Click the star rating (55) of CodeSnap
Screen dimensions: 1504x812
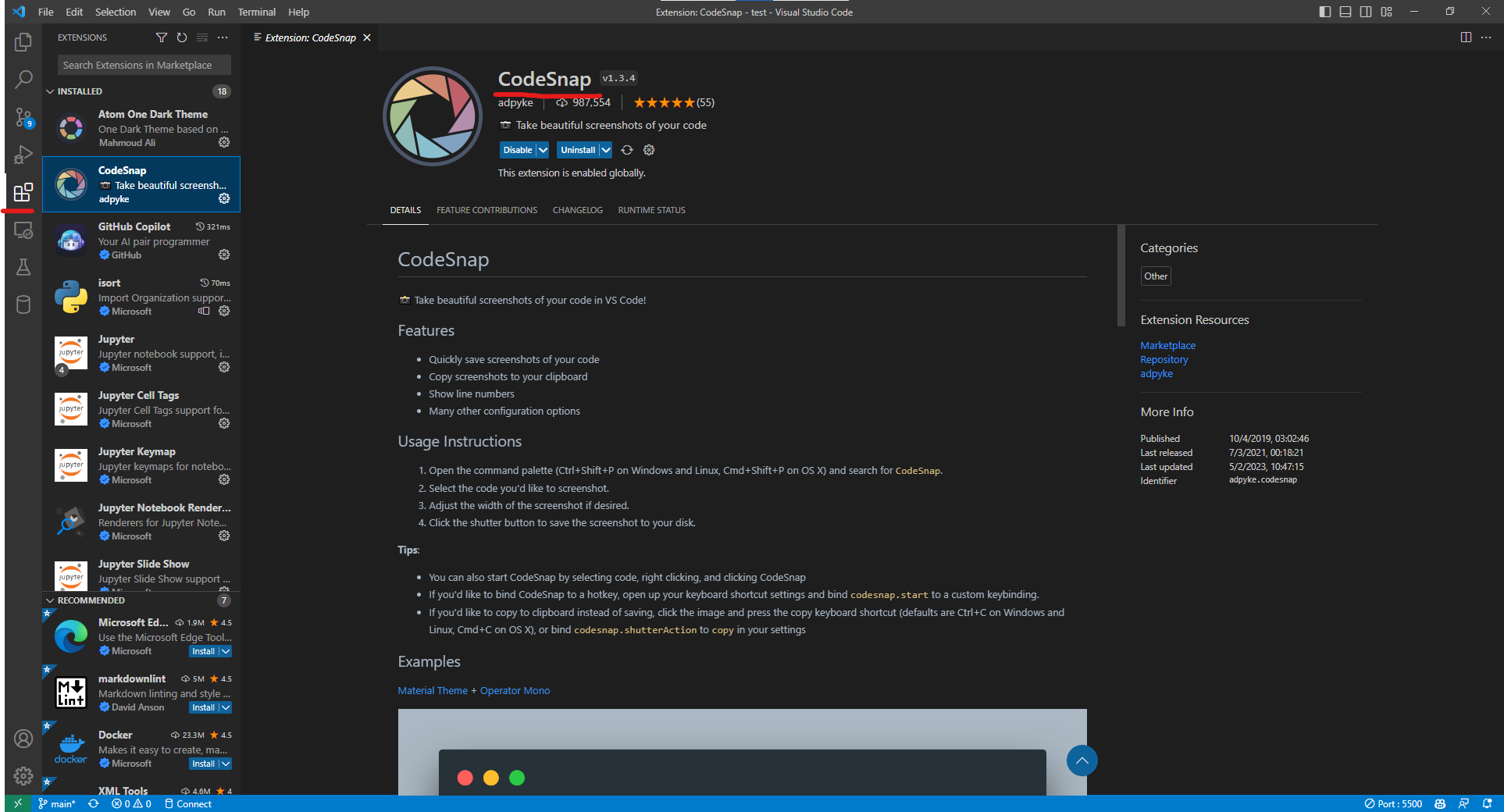(674, 102)
